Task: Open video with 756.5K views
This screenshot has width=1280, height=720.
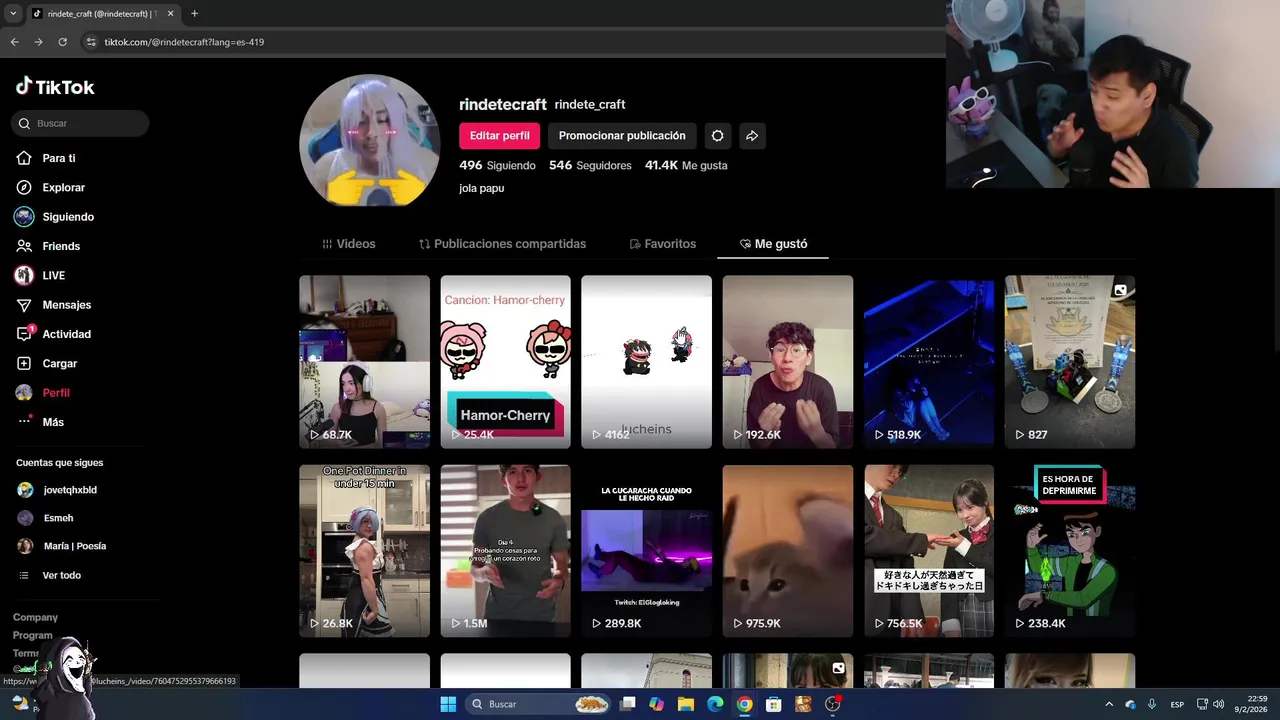Action: coord(929,551)
